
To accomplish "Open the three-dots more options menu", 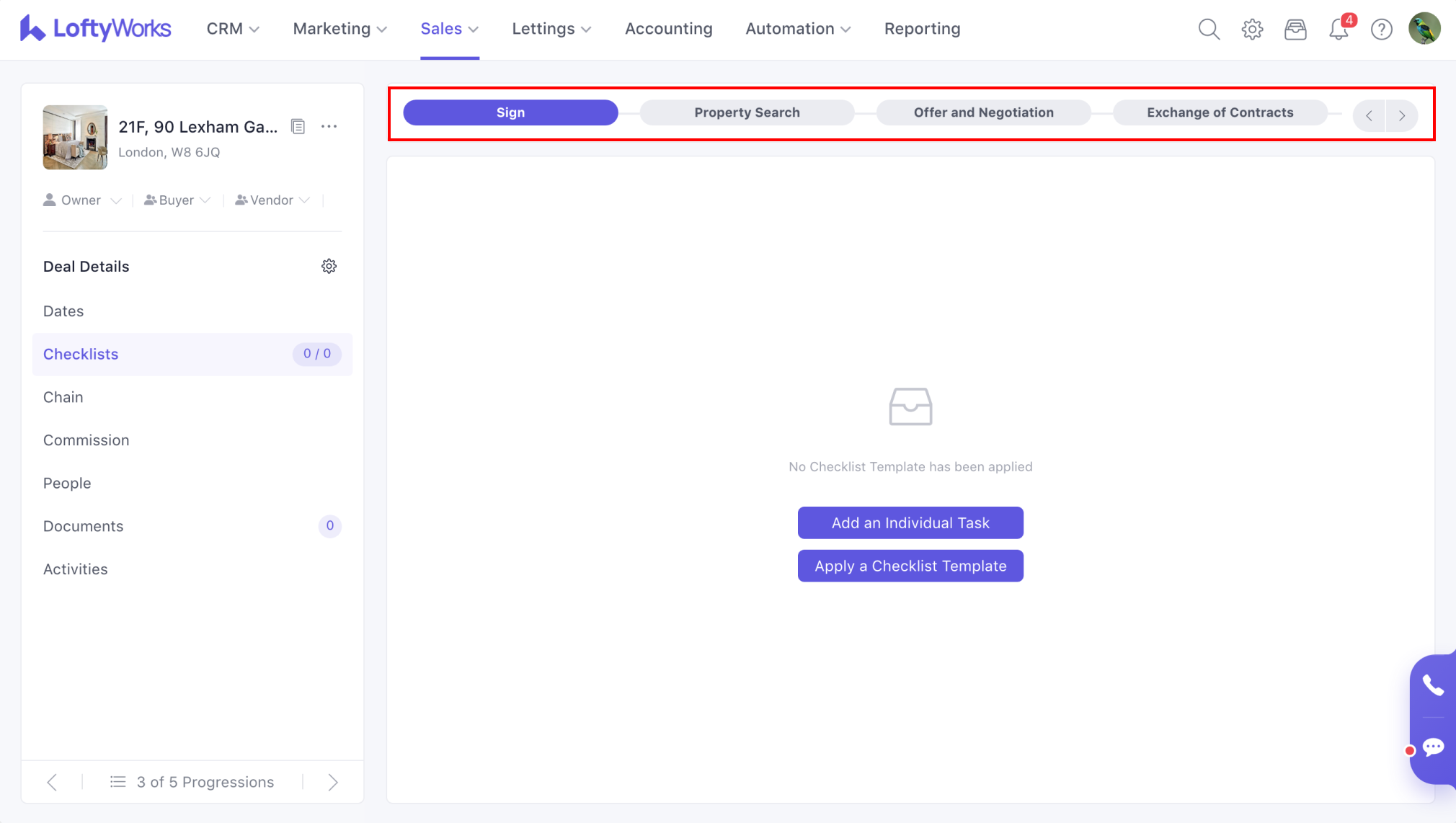I will coord(329,127).
